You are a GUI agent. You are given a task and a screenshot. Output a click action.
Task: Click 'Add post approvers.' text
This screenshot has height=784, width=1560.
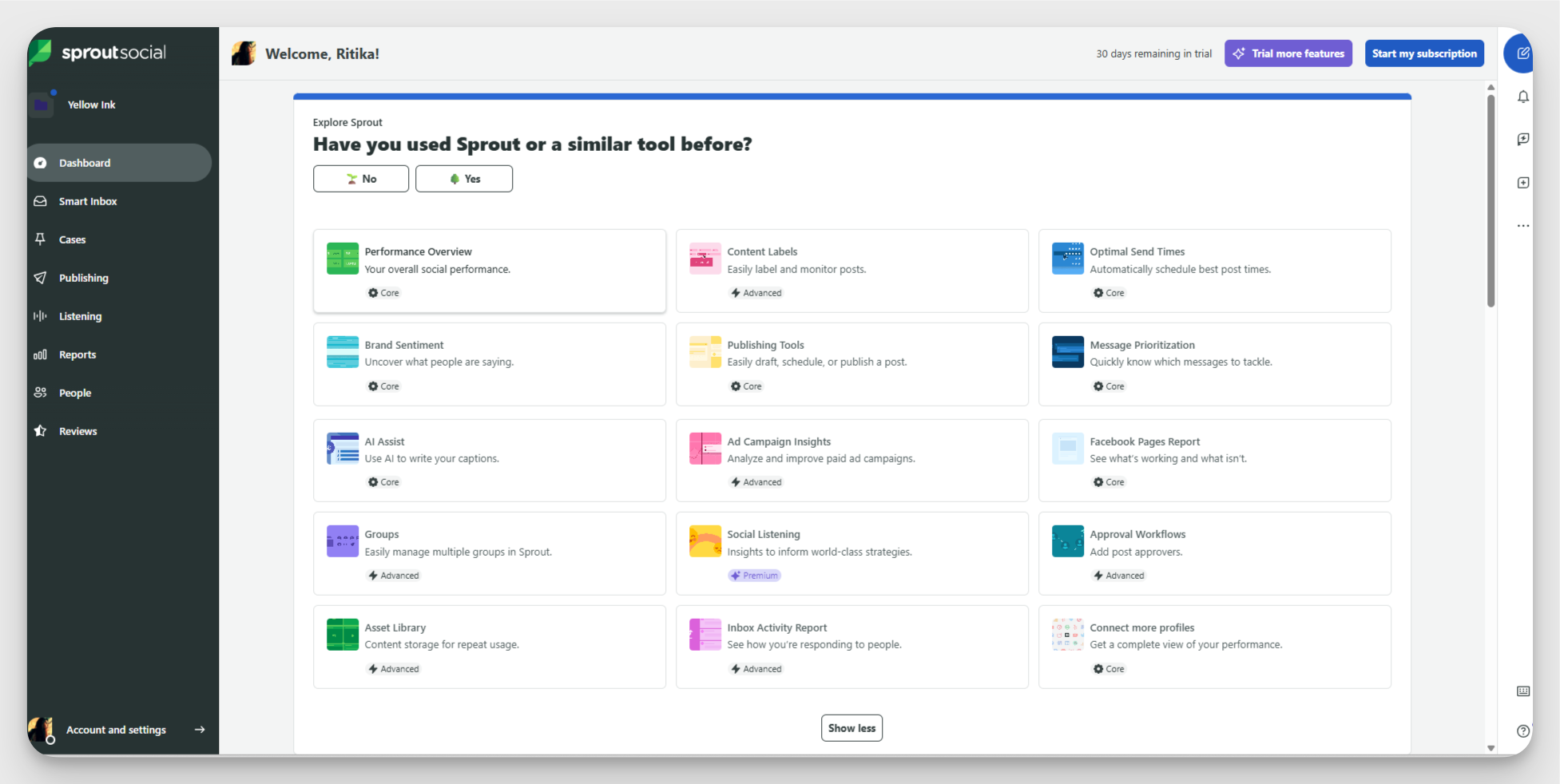(x=1136, y=552)
